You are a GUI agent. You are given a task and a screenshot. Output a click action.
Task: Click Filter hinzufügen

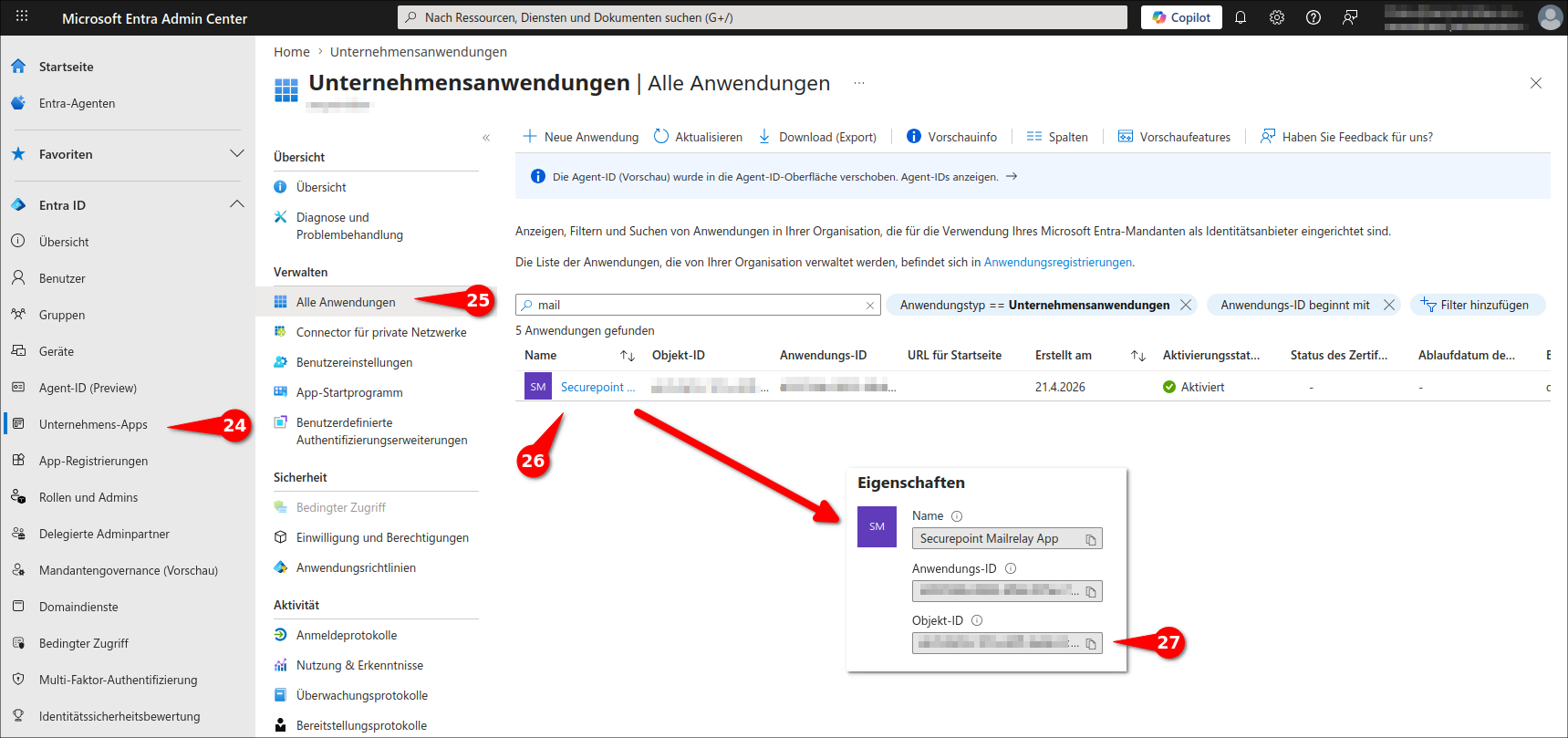[x=1478, y=305]
